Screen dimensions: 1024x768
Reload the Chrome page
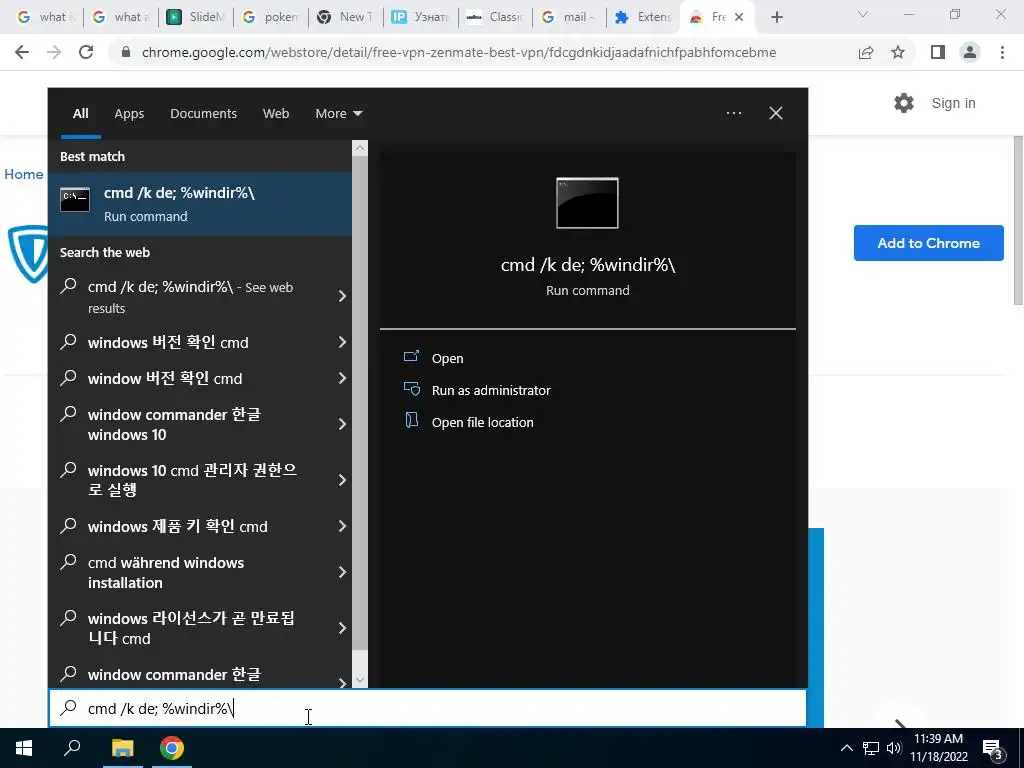pos(86,52)
